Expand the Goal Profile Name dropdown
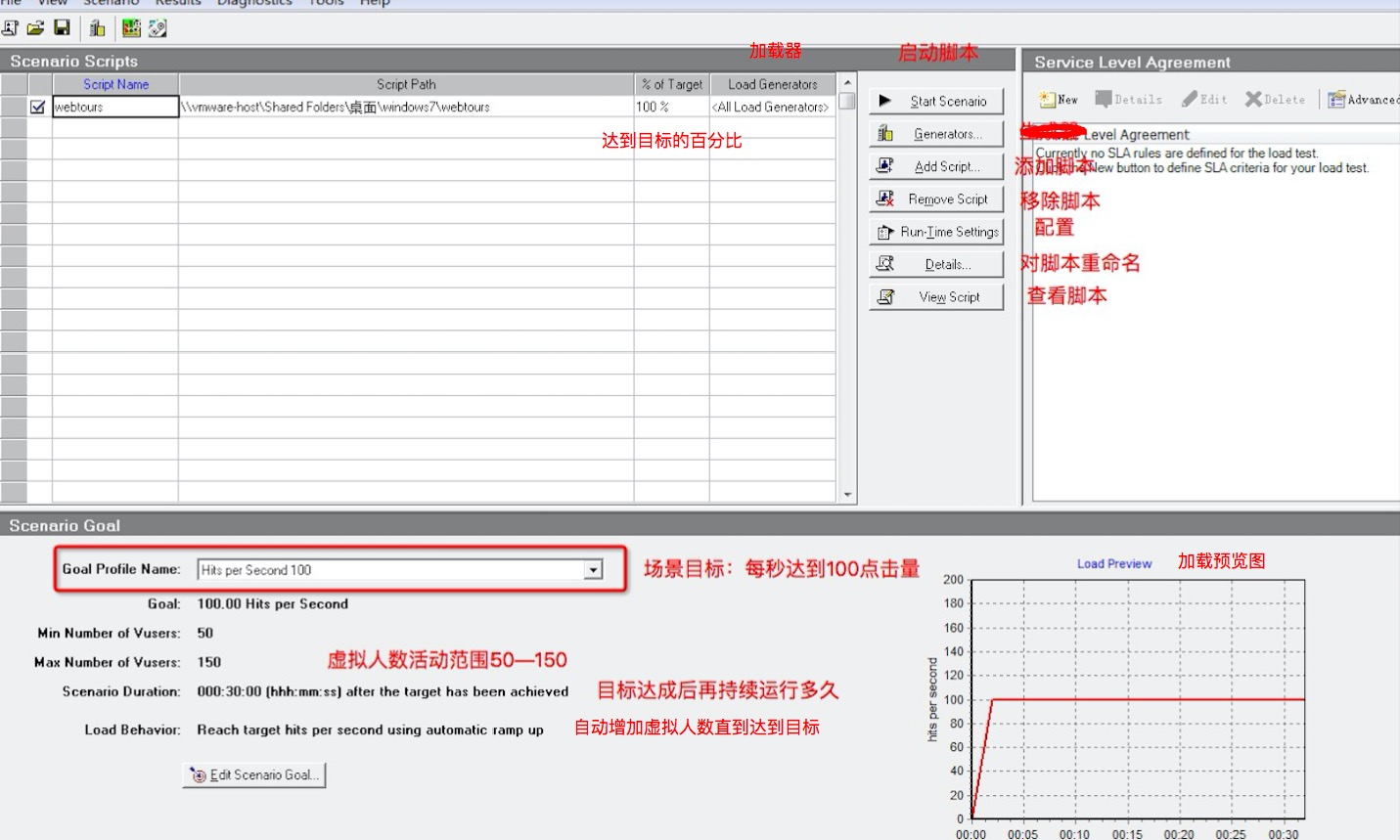The height and width of the screenshot is (840, 1400). pos(593,570)
